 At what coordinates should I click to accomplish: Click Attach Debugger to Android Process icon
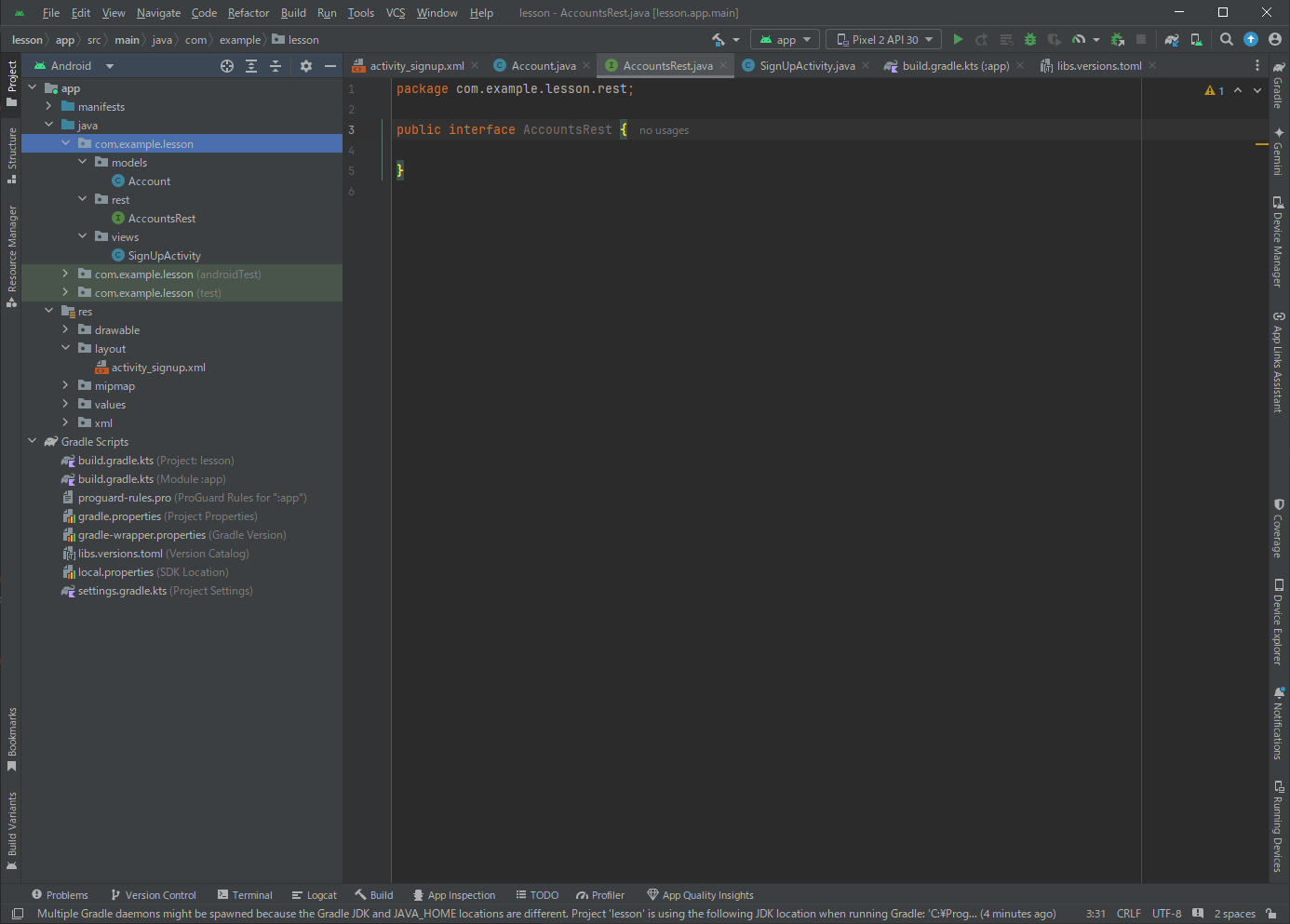[x=1118, y=39]
